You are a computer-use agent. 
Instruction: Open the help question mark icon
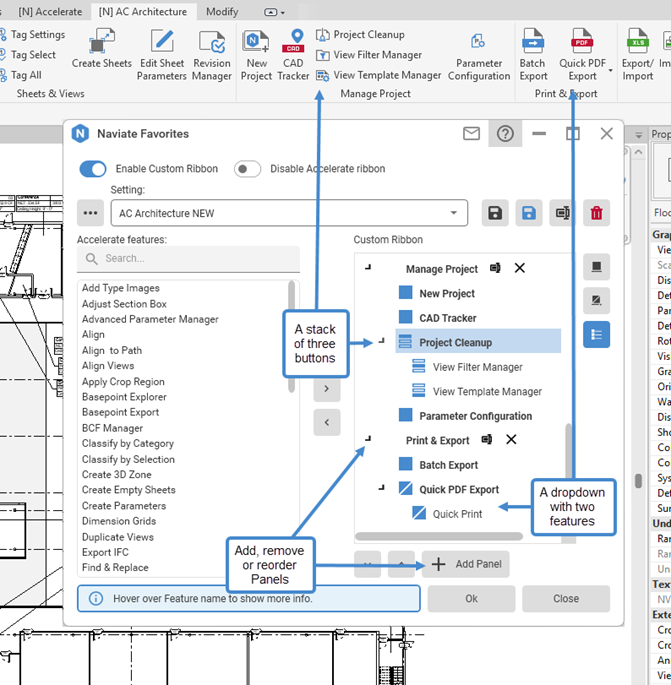pyautogui.click(x=505, y=134)
